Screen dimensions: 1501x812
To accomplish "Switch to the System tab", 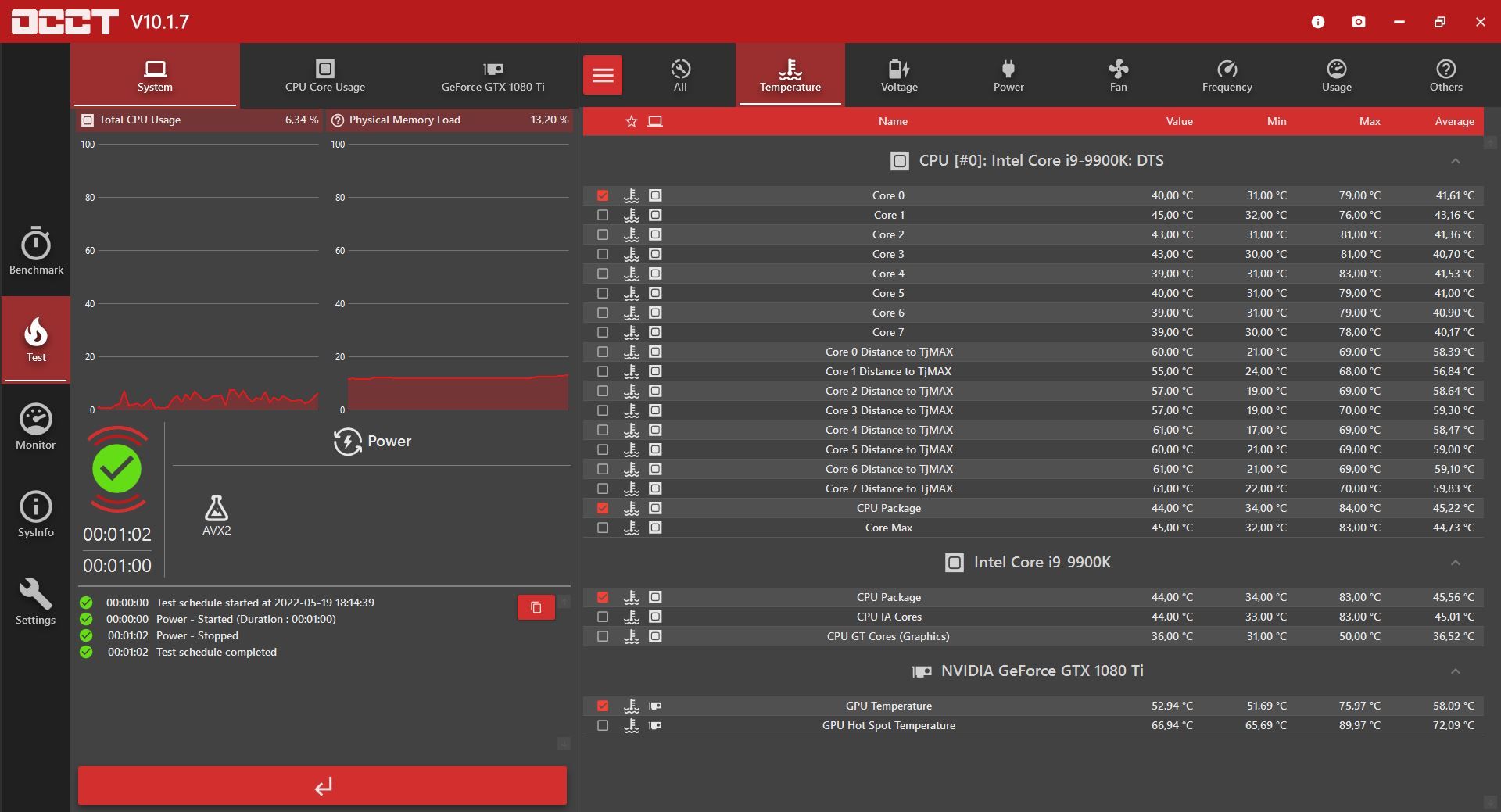I will pos(155,75).
